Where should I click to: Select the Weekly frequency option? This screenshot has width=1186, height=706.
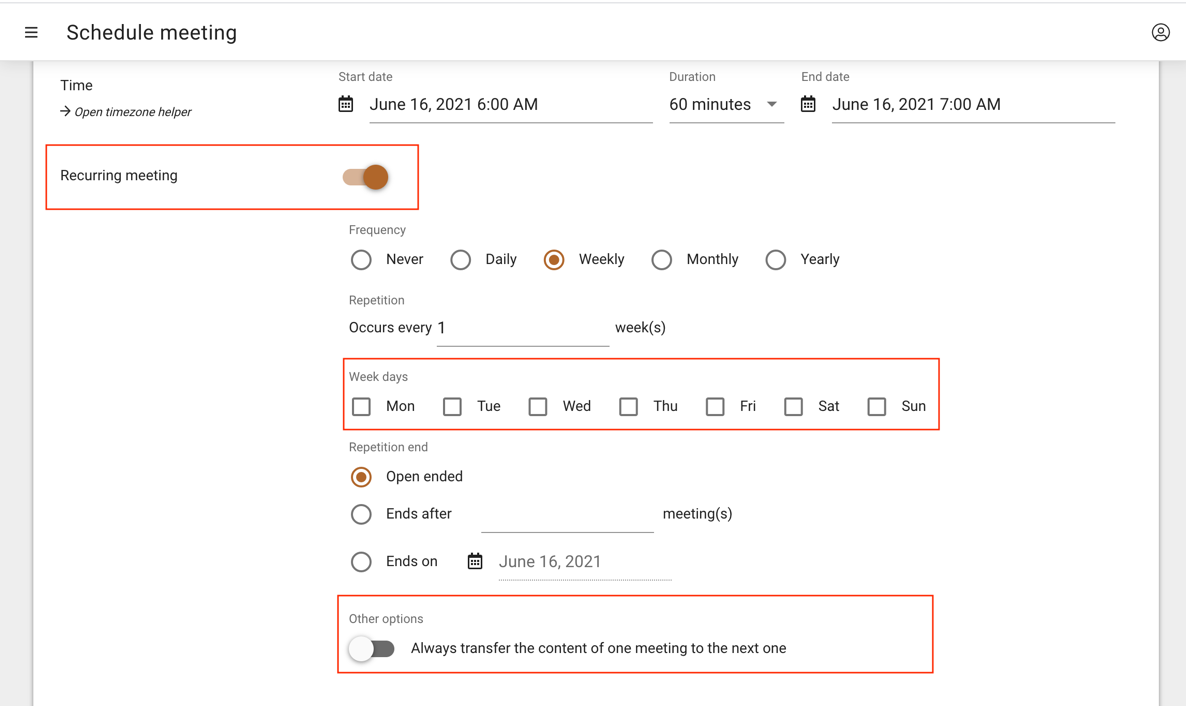click(x=554, y=260)
